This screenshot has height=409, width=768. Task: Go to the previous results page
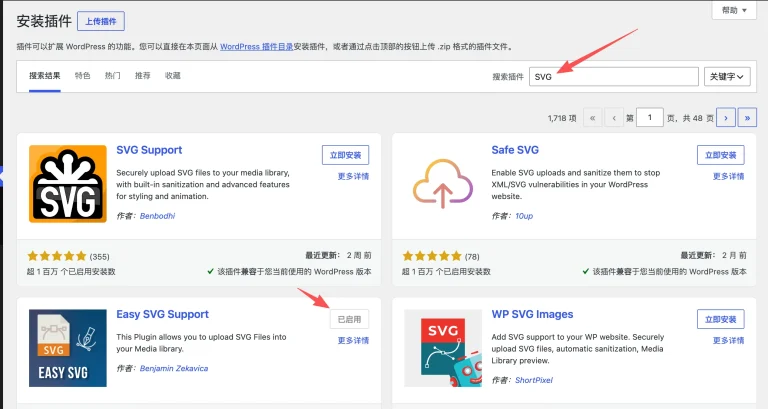614,118
